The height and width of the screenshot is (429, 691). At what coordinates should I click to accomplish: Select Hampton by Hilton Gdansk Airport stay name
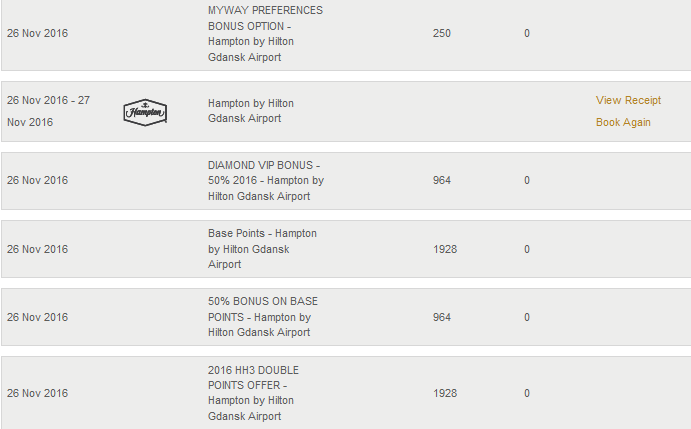click(251, 111)
